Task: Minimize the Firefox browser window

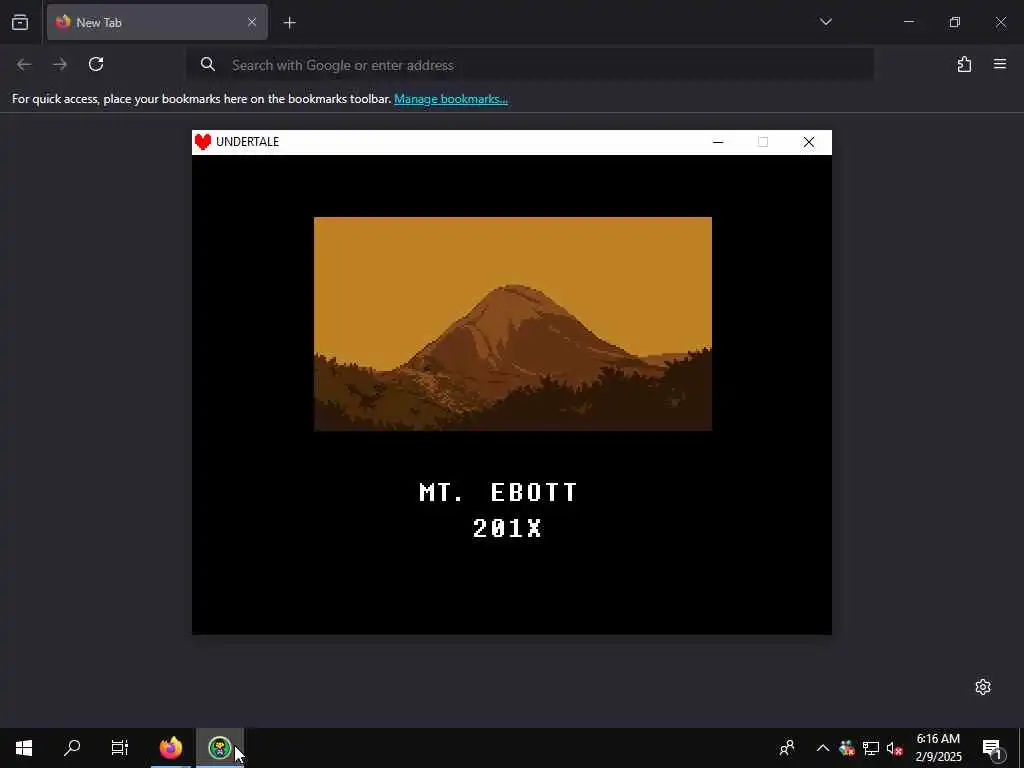Action: [x=909, y=22]
